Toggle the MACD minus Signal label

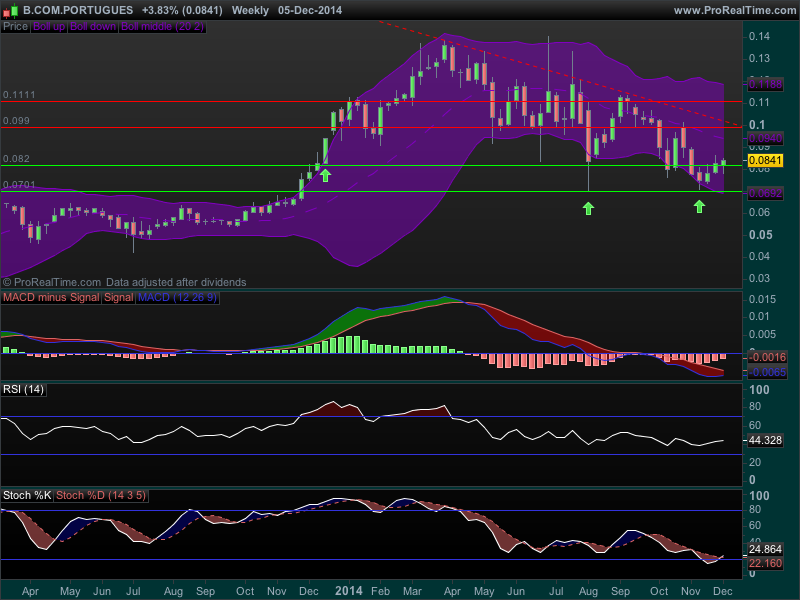(52, 298)
